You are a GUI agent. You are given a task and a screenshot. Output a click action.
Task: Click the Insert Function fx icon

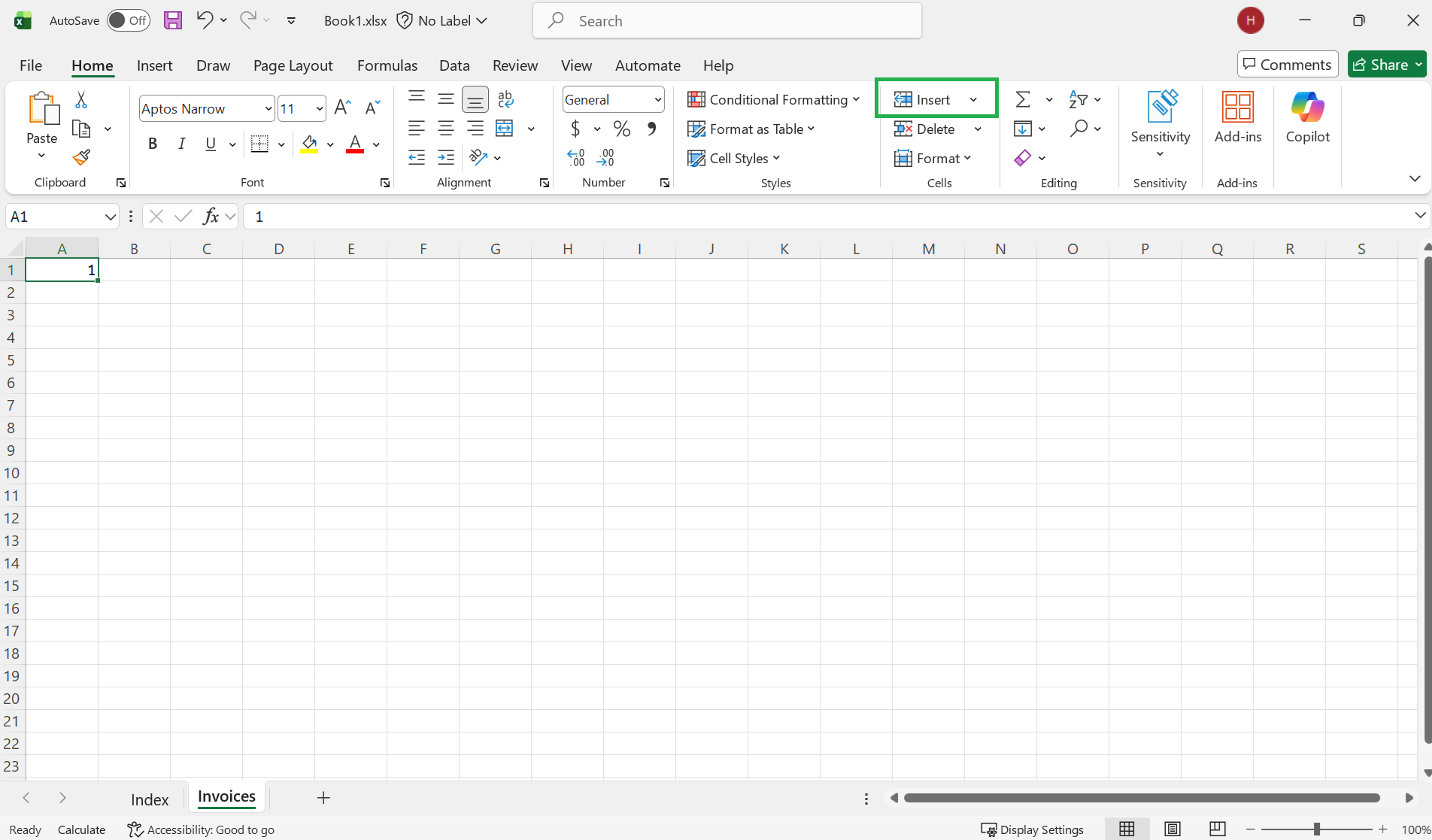point(211,217)
